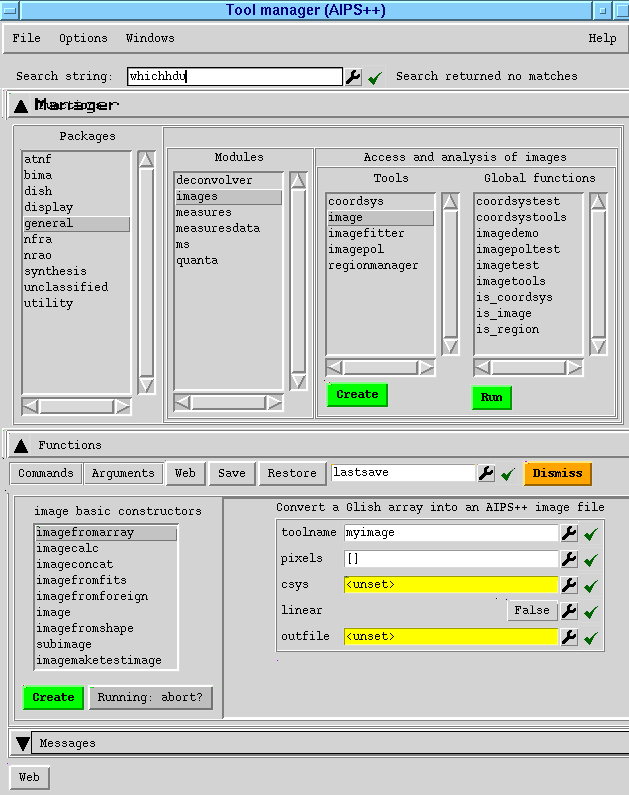The height and width of the screenshot is (795, 629).
Task: Click Global functions scroll-left arrow
Action: (x=482, y=368)
